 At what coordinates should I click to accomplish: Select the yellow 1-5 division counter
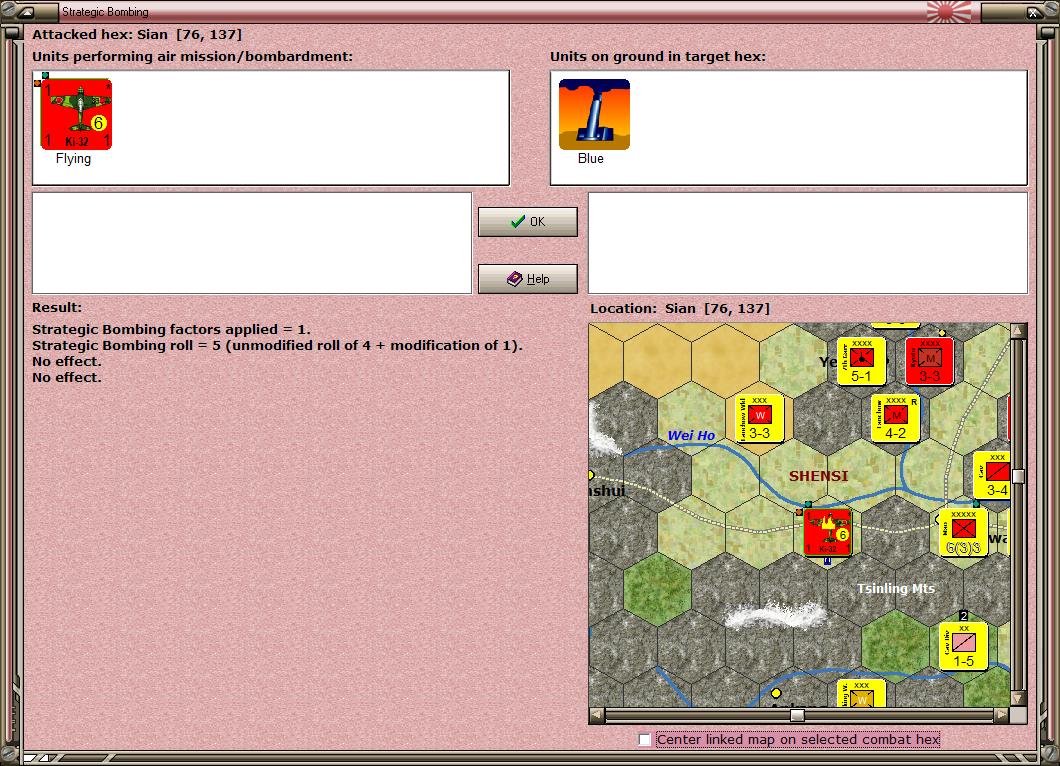point(963,646)
